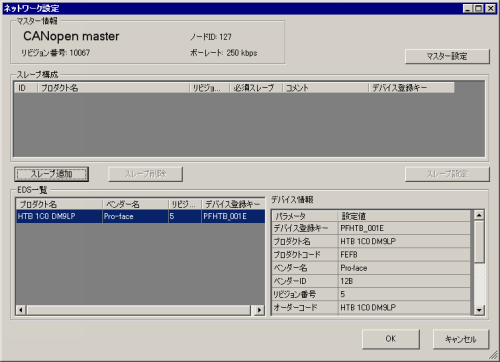Click slave table デバイス登録キー column header
The width and height of the screenshot is (500, 362).
pos(411,88)
